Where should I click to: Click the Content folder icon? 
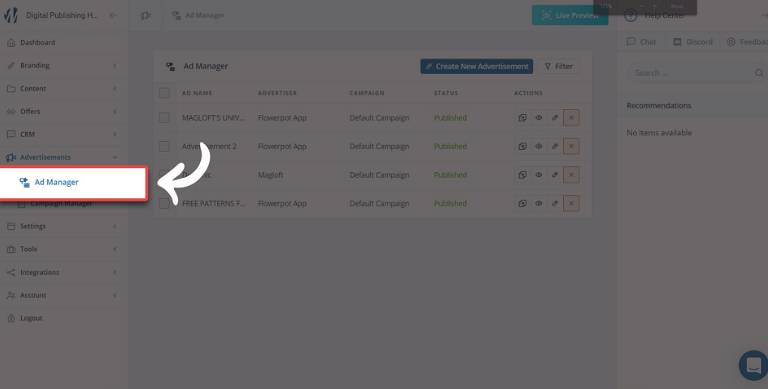11,89
